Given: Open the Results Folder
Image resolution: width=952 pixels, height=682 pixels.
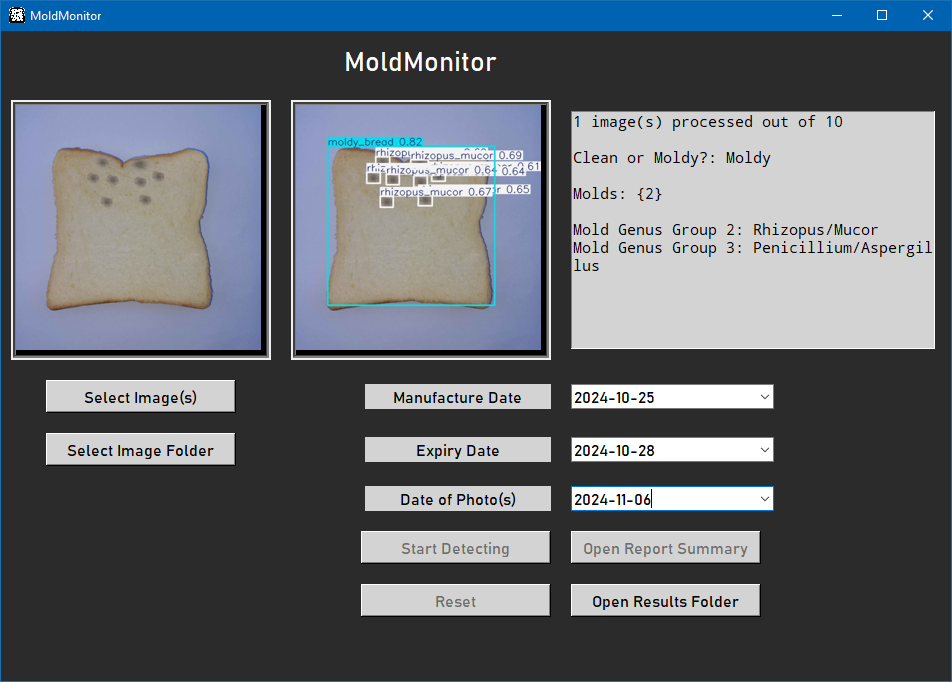Looking at the screenshot, I should pos(665,601).
